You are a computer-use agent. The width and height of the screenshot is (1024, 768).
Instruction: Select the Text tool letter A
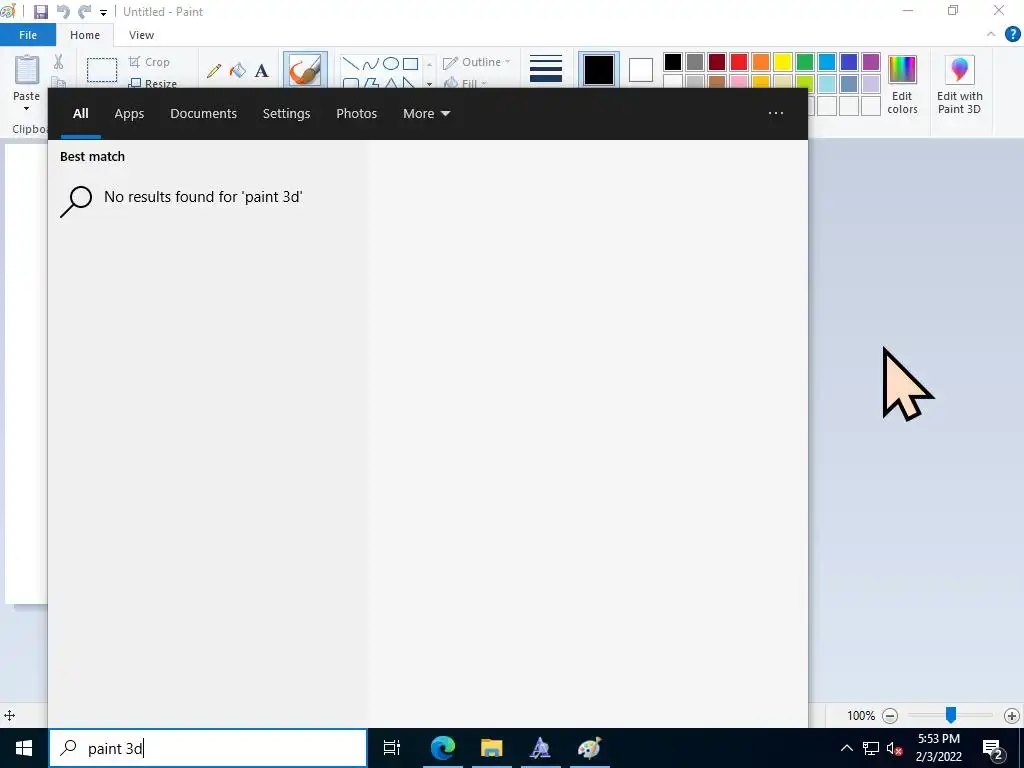coord(261,71)
